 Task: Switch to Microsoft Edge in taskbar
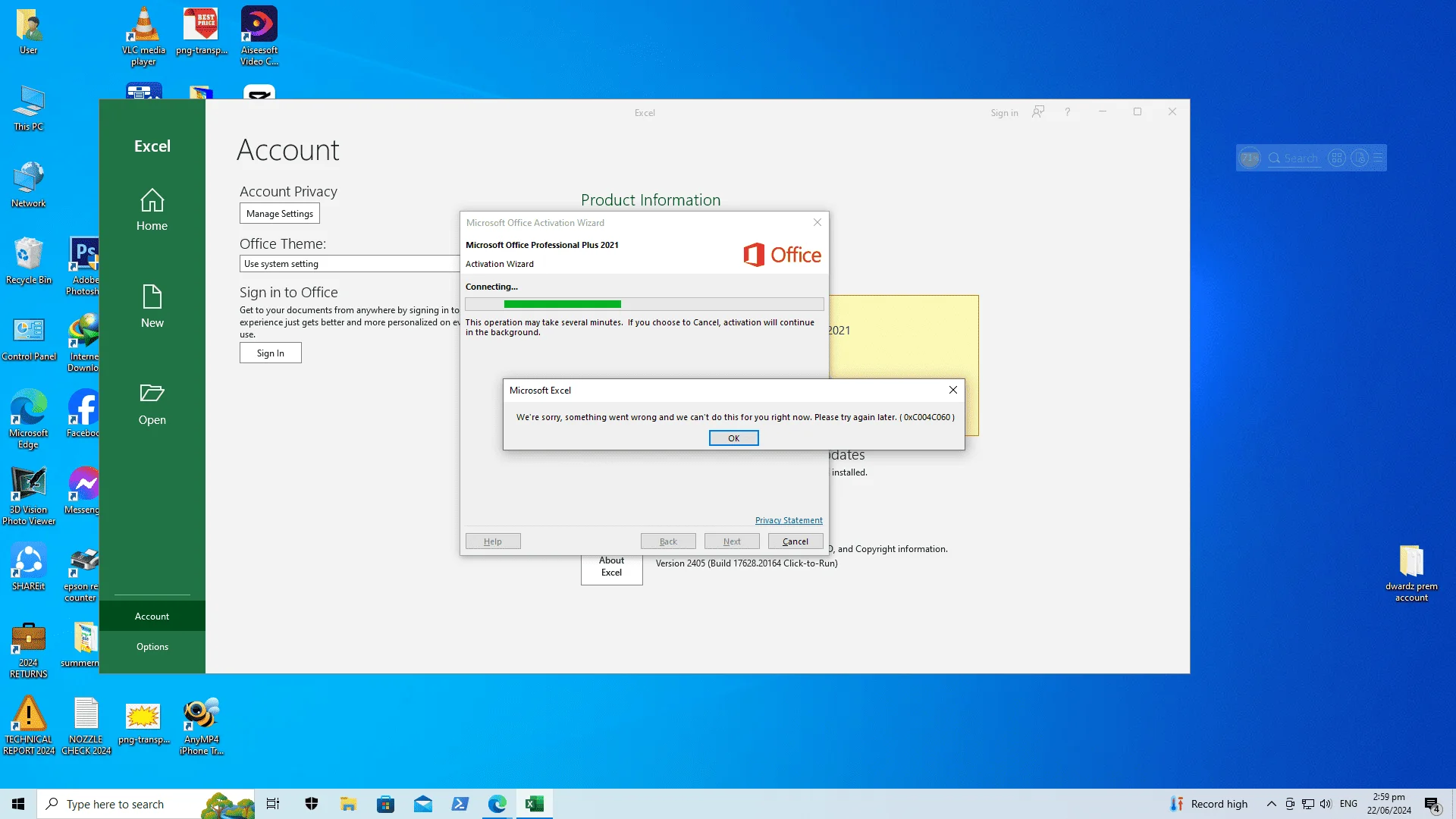(x=497, y=804)
